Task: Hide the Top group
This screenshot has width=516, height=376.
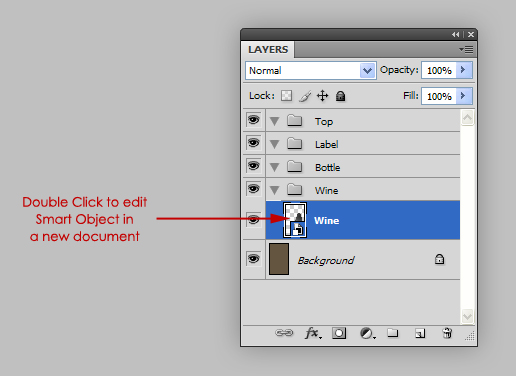Action: (254, 120)
